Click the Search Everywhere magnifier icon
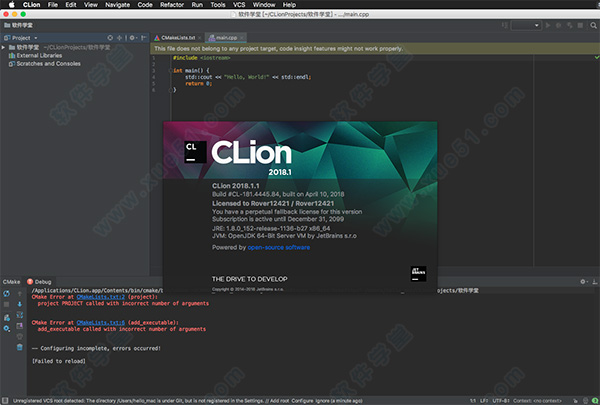This screenshot has width=600, height=405. point(593,25)
